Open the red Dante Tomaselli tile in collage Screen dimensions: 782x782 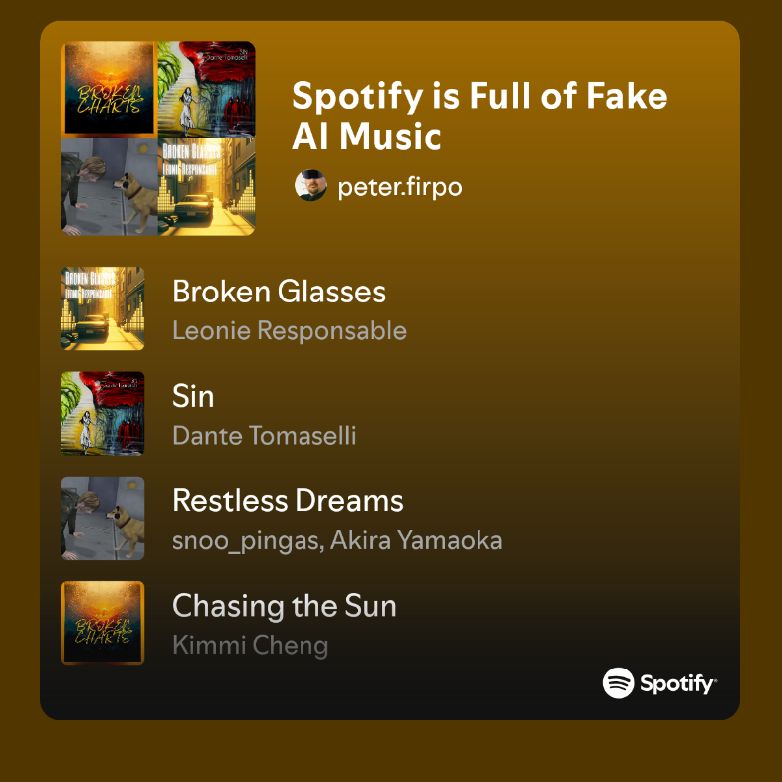click(x=206, y=89)
